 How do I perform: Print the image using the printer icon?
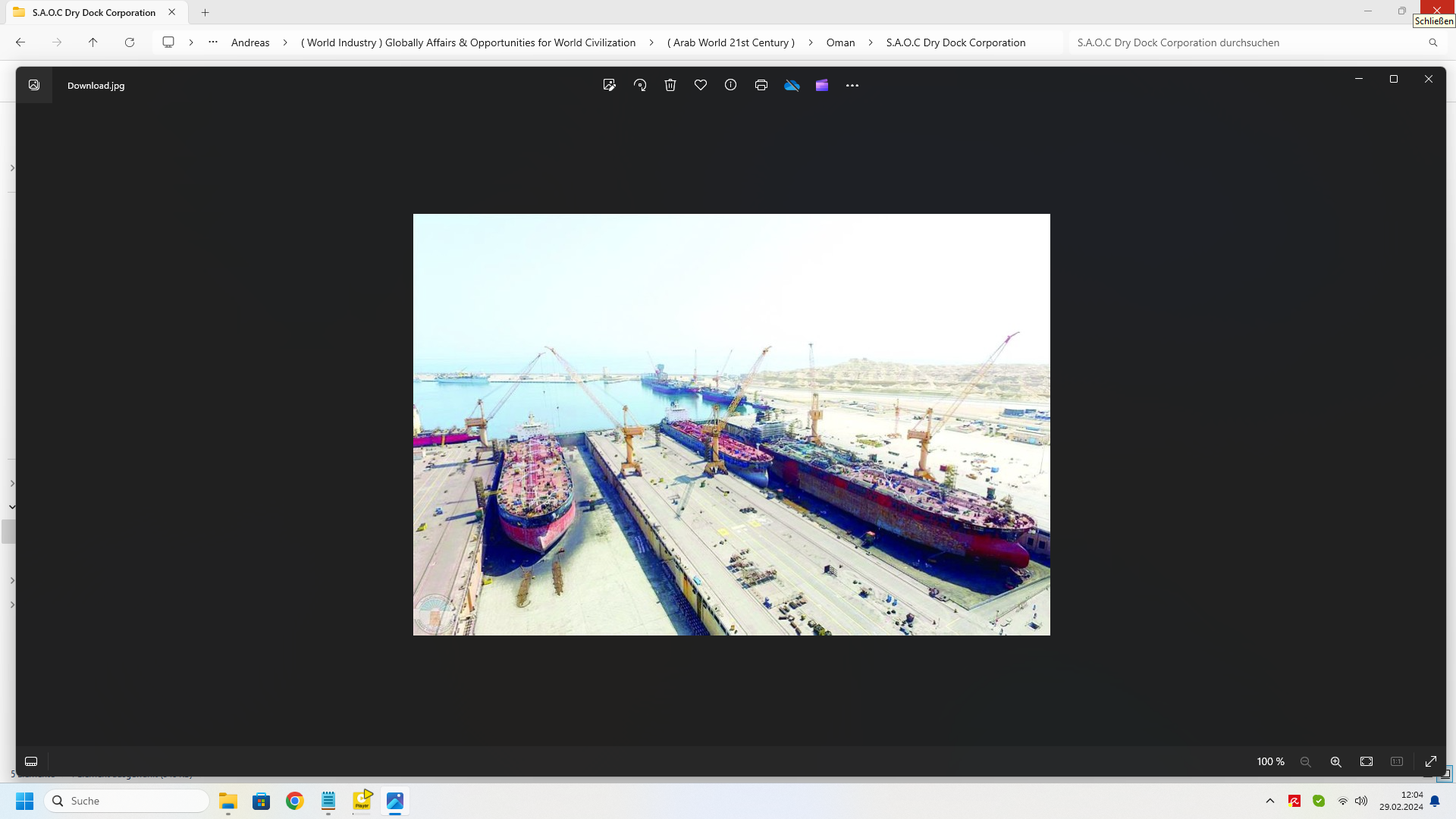pyautogui.click(x=761, y=85)
